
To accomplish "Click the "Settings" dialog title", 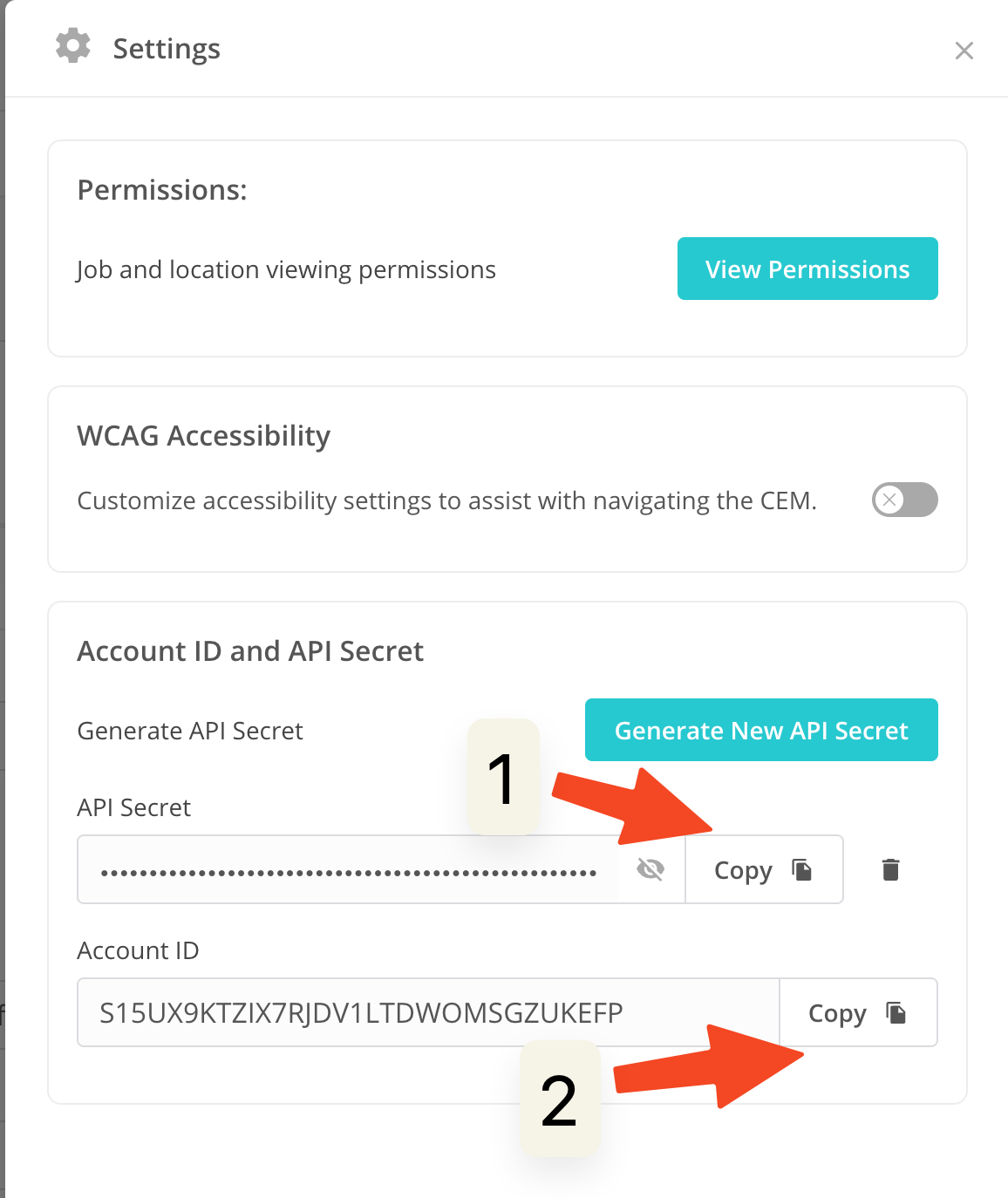I will [x=167, y=49].
